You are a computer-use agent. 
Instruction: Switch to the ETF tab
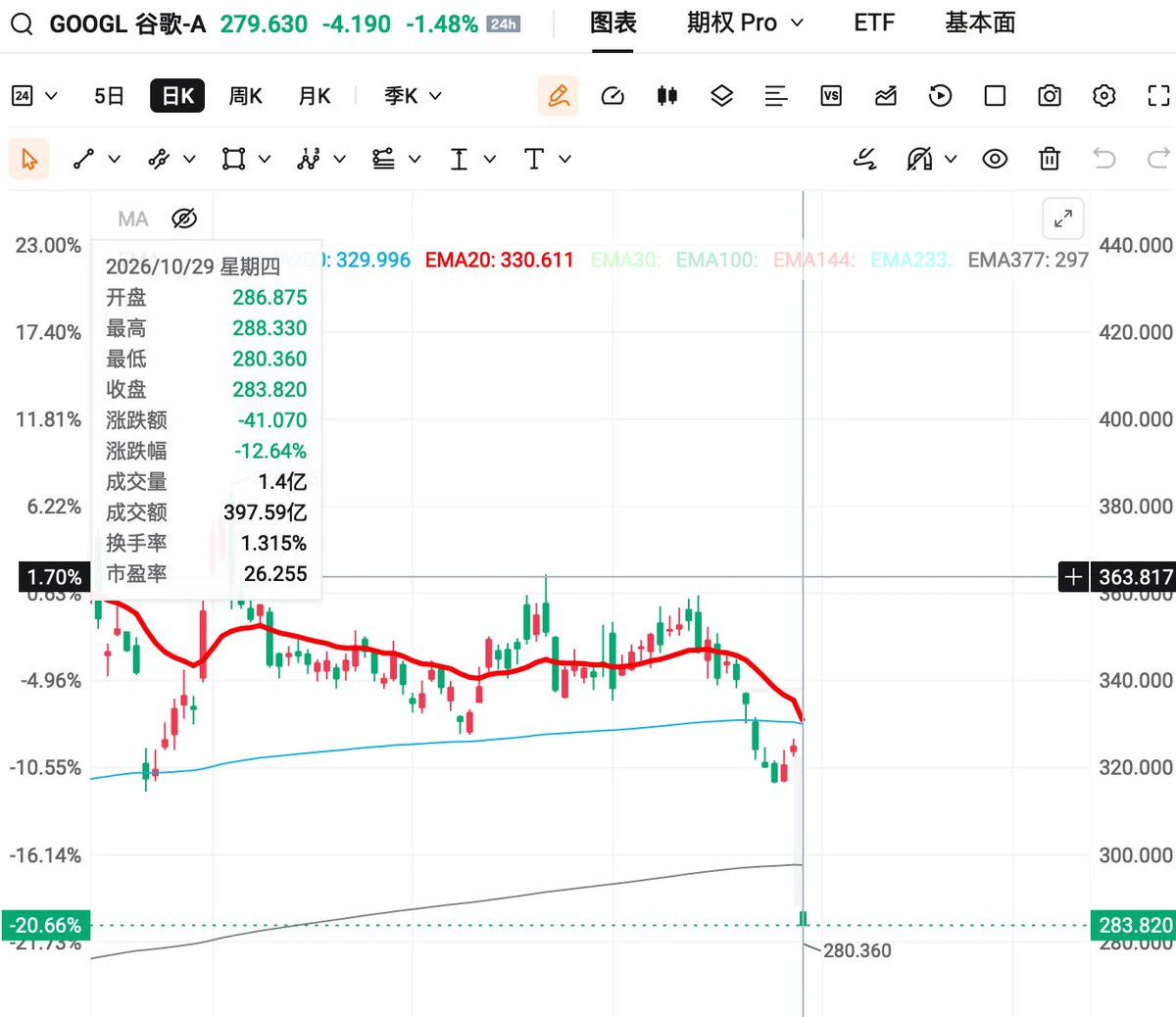[874, 23]
